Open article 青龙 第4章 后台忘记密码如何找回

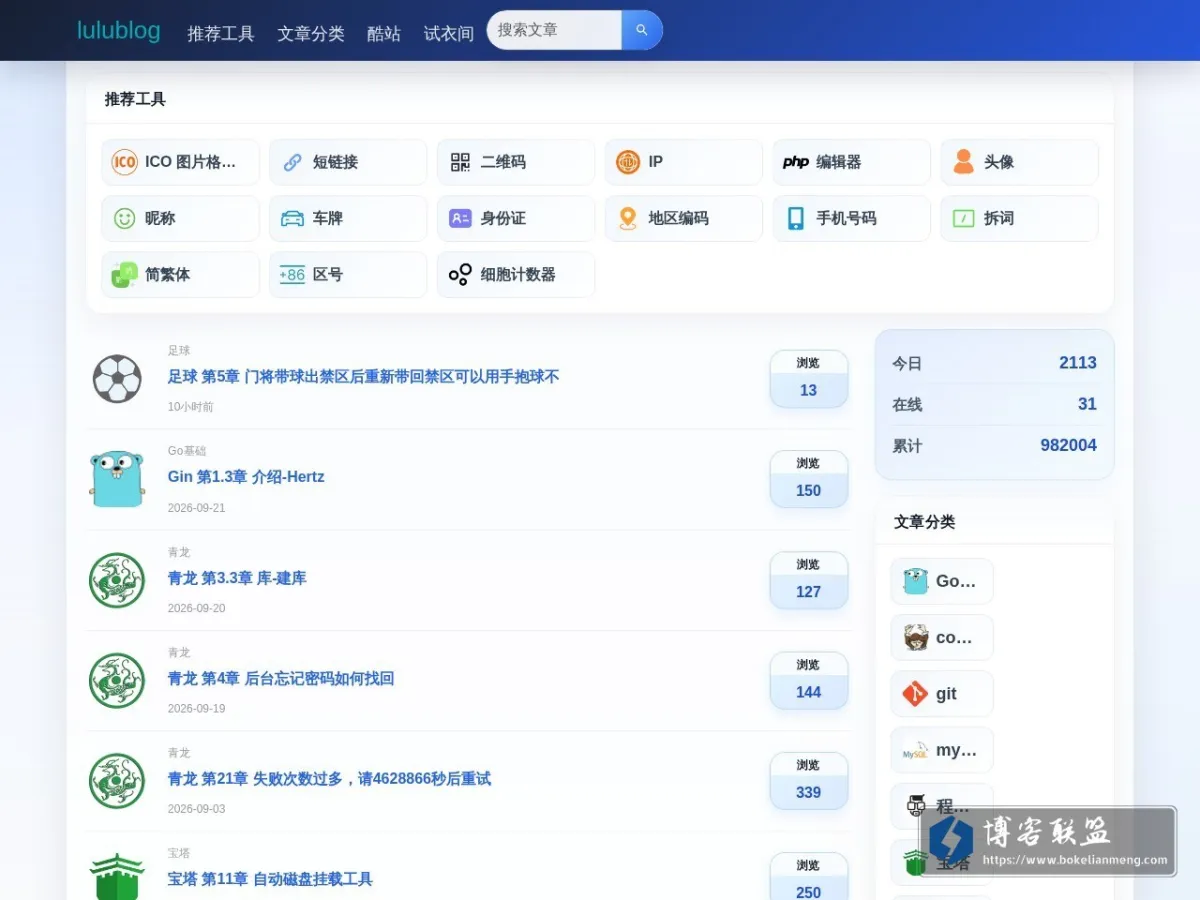tap(281, 678)
